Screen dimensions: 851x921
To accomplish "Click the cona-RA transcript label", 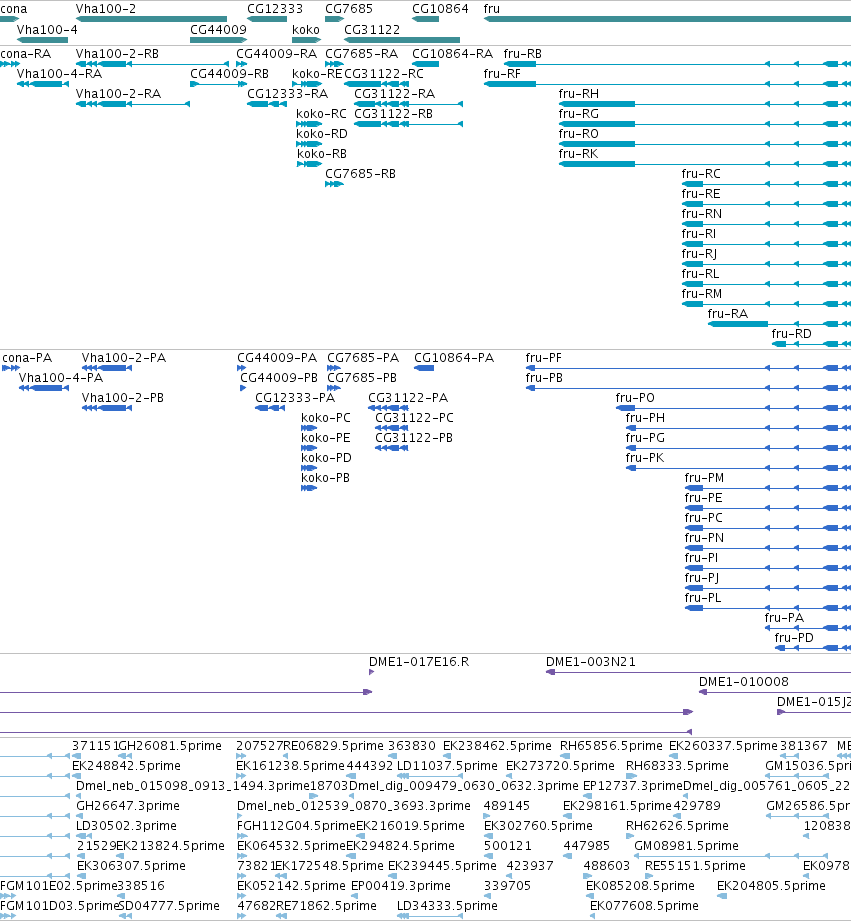I will [26, 54].
